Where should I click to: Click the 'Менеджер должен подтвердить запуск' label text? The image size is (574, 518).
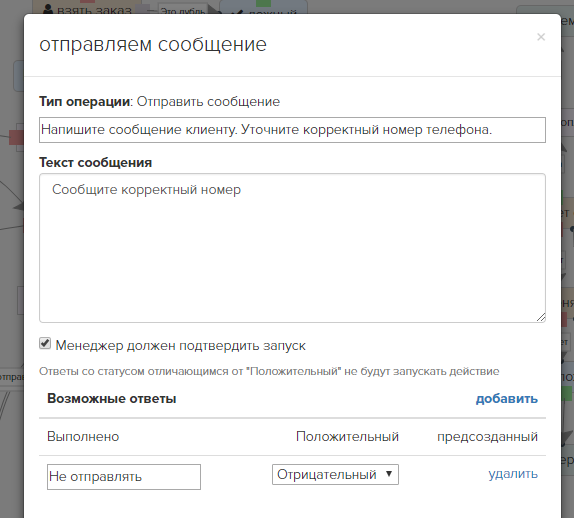pos(180,345)
